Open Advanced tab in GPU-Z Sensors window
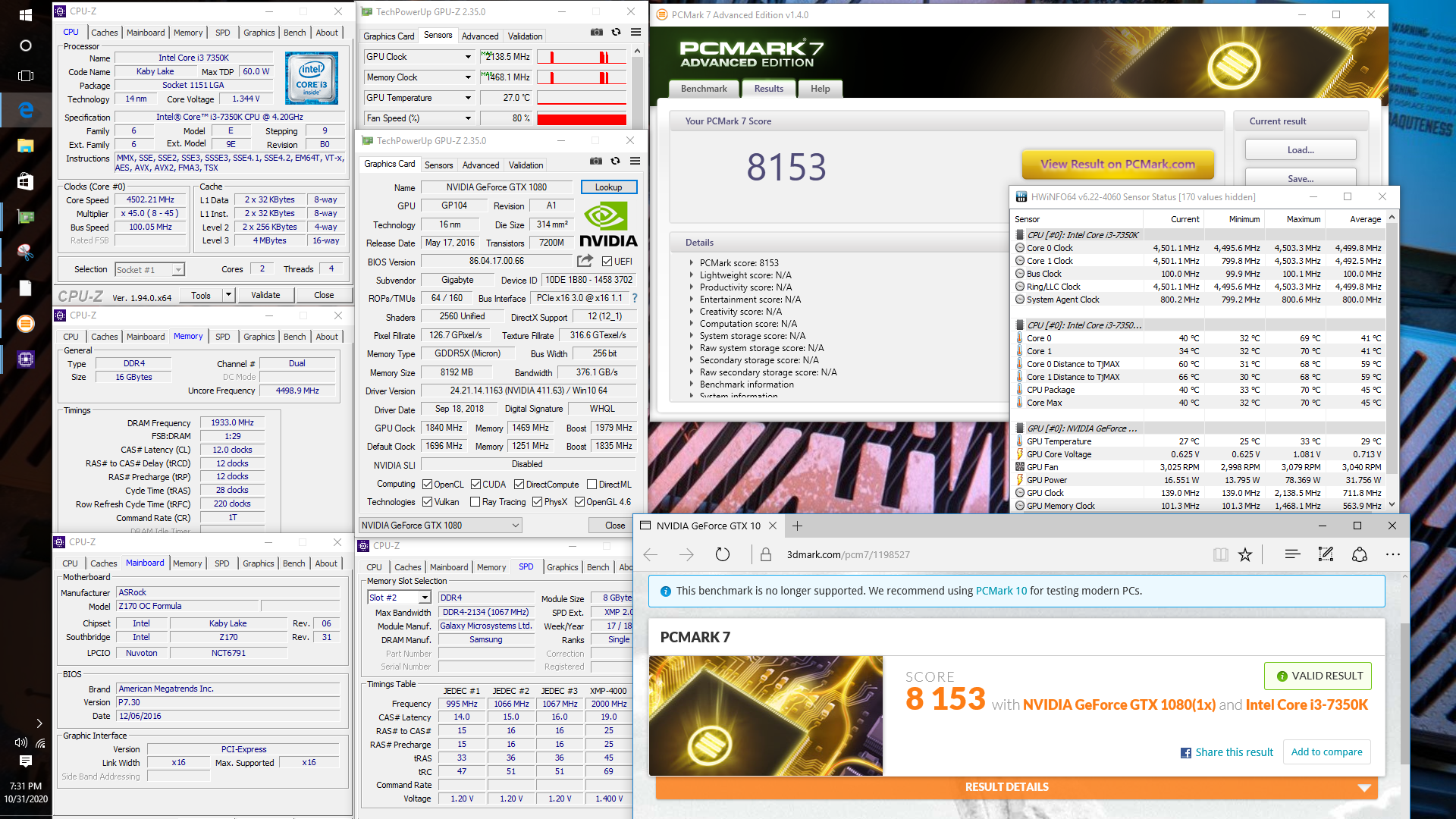1456x819 pixels. tap(480, 36)
